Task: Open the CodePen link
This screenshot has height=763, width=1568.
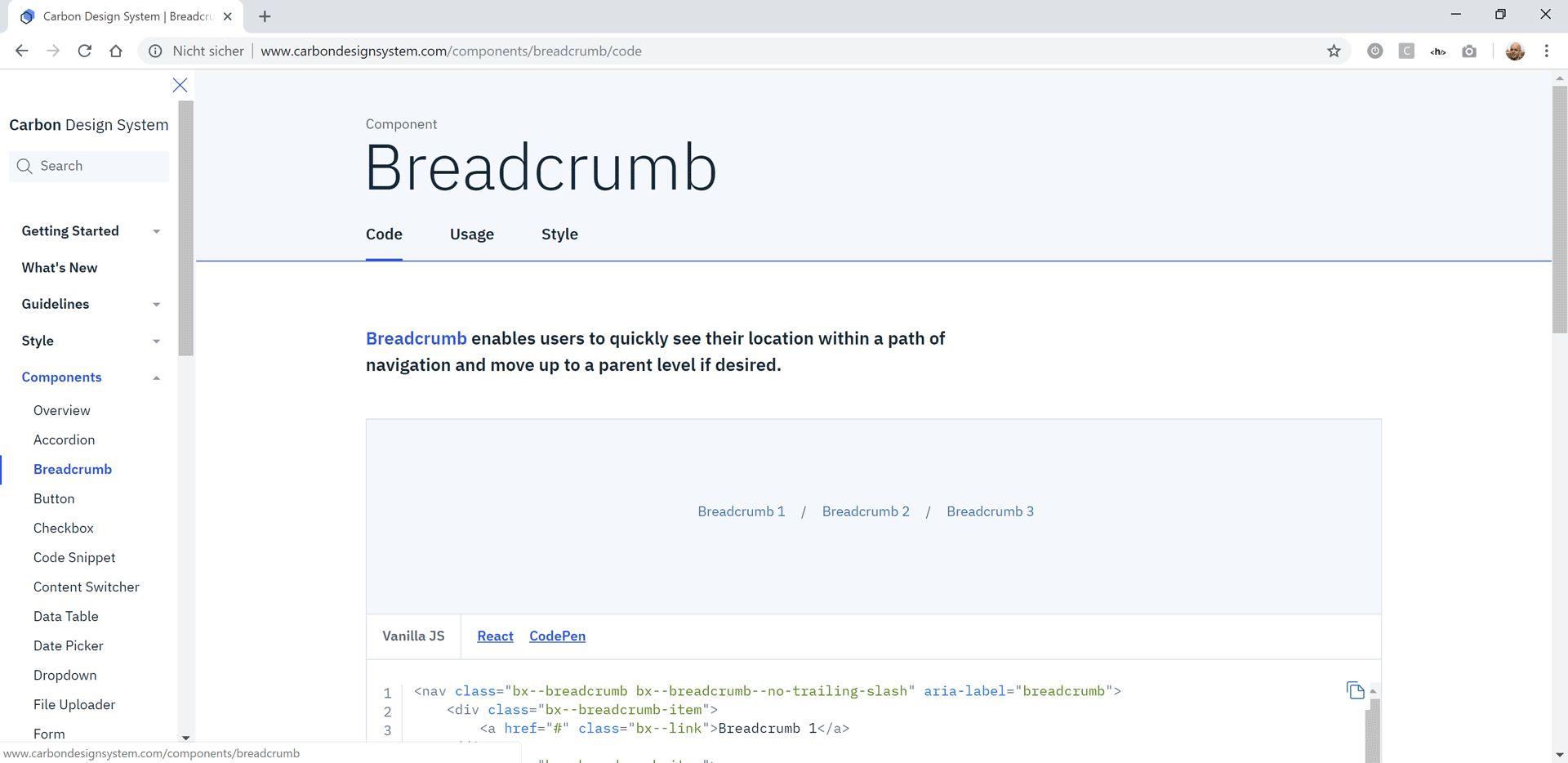Action: (557, 636)
